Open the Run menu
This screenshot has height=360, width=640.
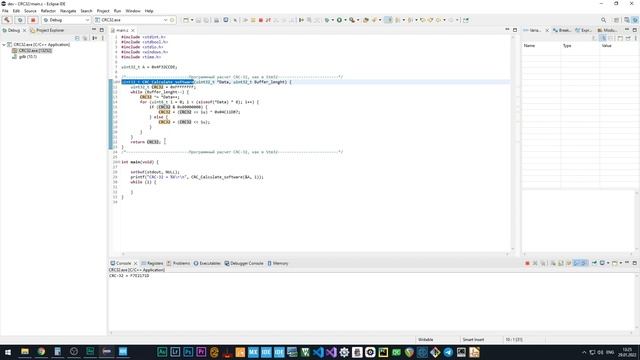pos(117,11)
